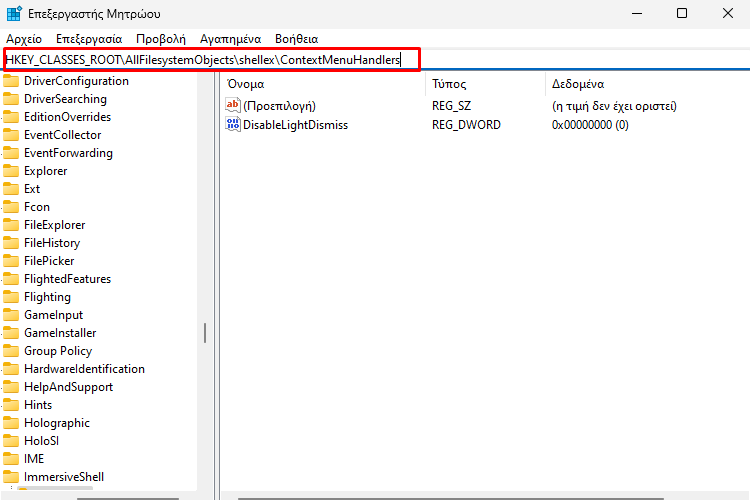Click the tree pane horizontal scrollbar
Viewport: 750px width, 500px height.
(128, 499)
